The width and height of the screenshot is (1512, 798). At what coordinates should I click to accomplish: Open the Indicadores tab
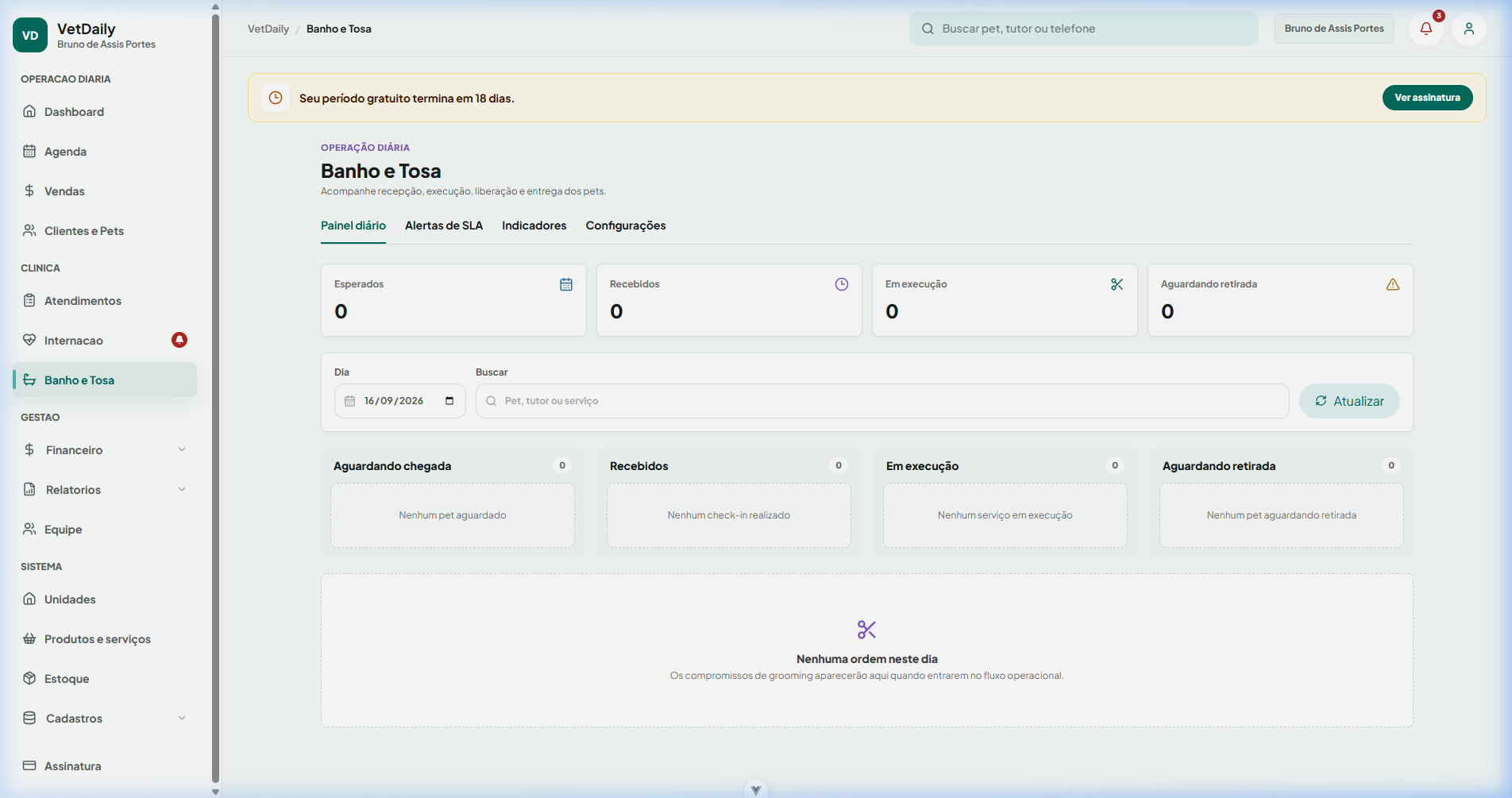534,226
